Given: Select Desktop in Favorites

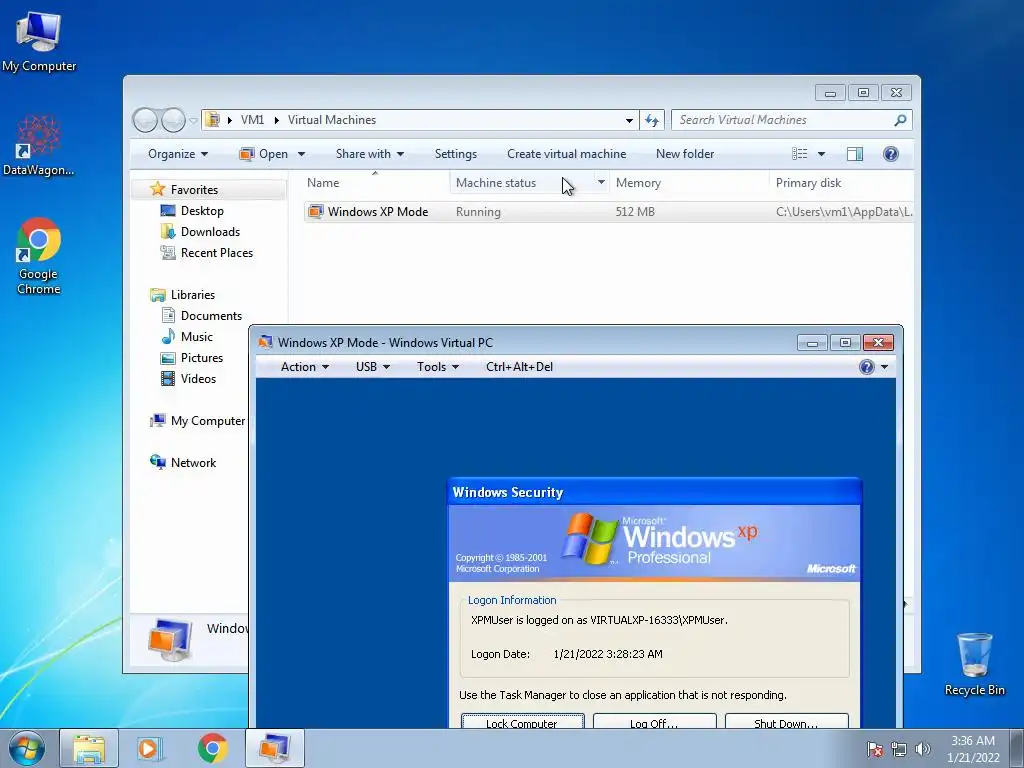Looking at the screenshot, I should 202,211.
